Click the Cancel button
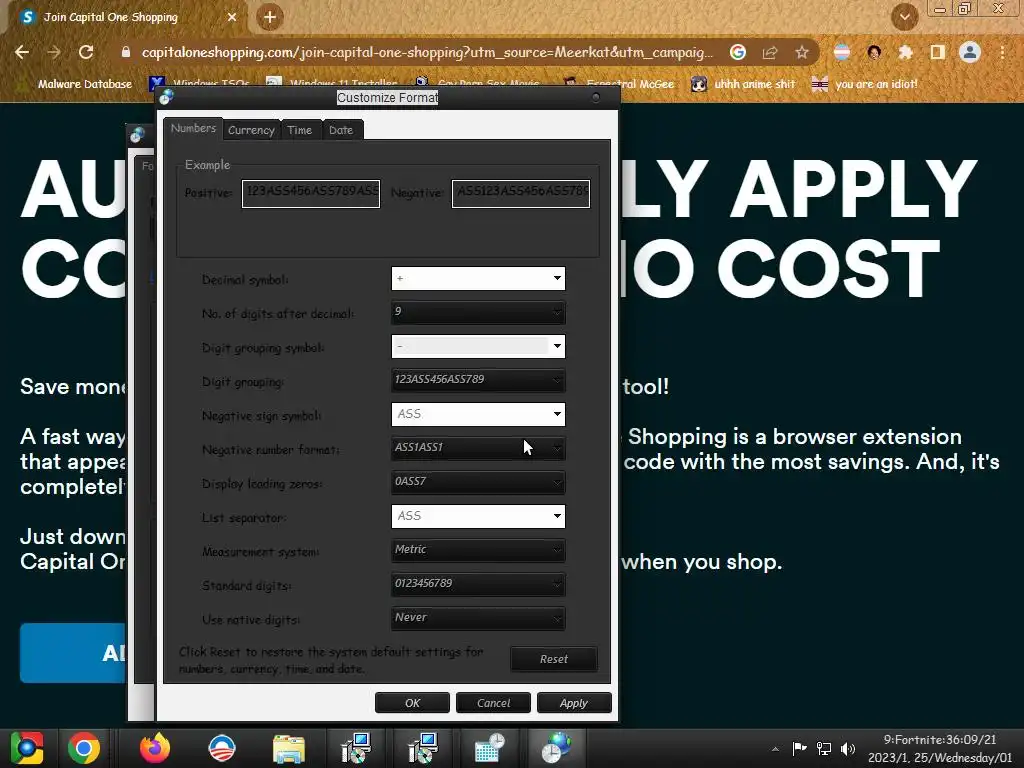Screen dimensions: 1024x768 tap(493, 703)
